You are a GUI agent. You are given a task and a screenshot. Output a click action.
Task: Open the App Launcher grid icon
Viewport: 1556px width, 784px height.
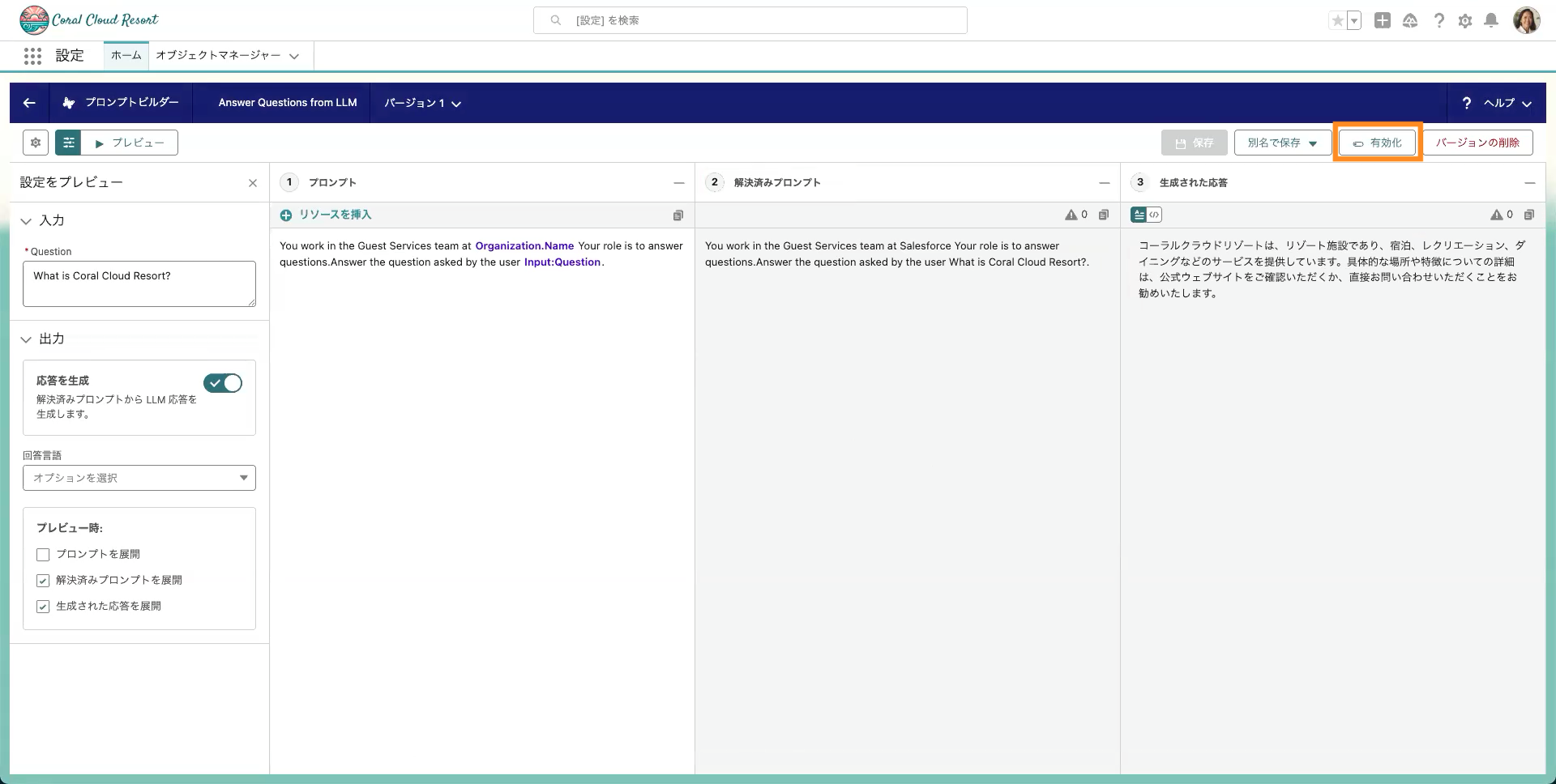(32, 56)
